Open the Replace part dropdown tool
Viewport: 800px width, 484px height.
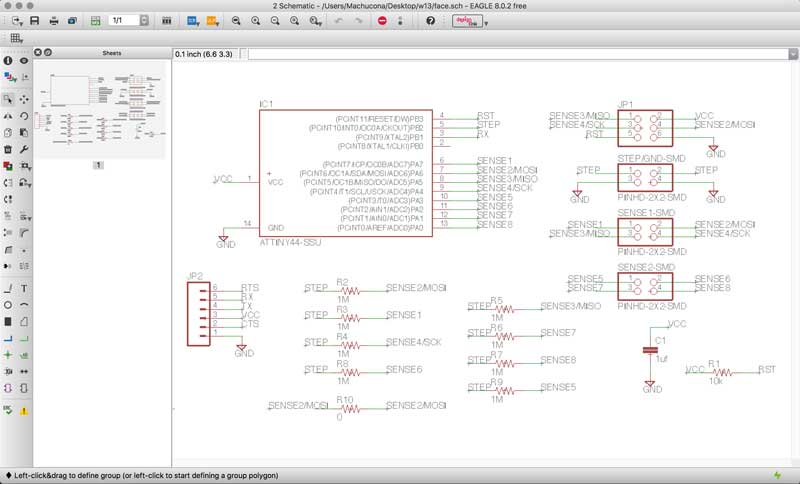pyautogui.click(x=25, y=166)
